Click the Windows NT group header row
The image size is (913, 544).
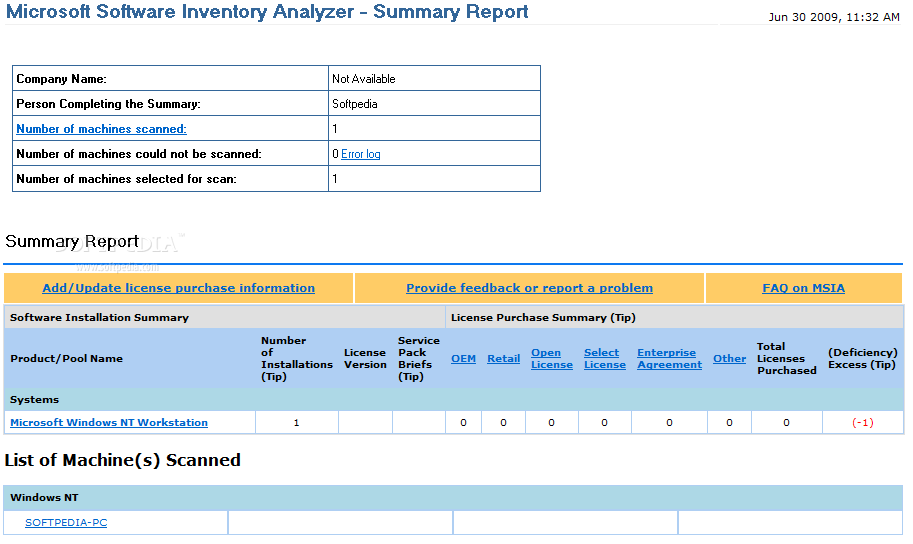(453, 497)
